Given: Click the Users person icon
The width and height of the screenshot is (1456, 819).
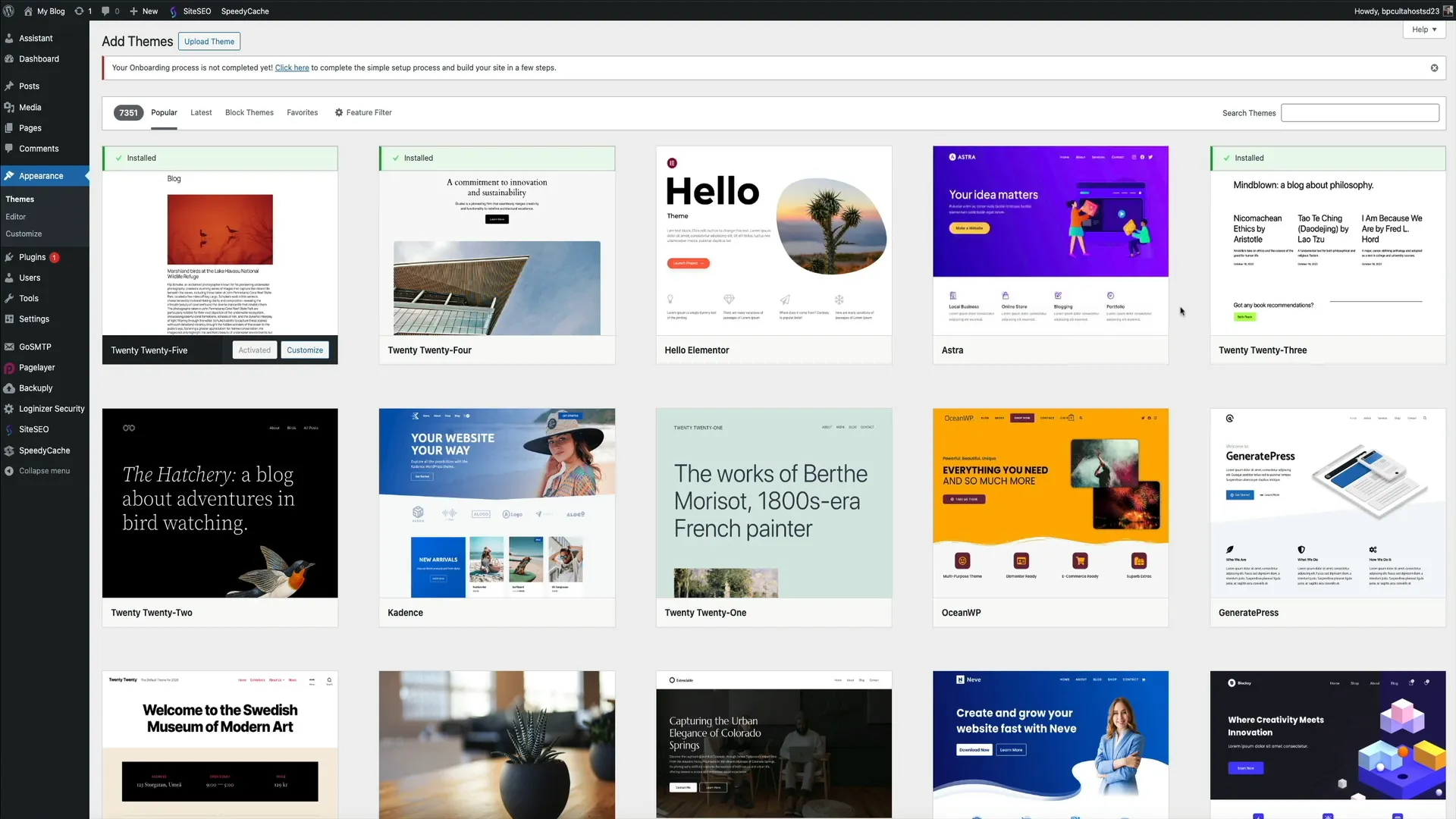Looking at the screenshot, I should tap(9, 278).
